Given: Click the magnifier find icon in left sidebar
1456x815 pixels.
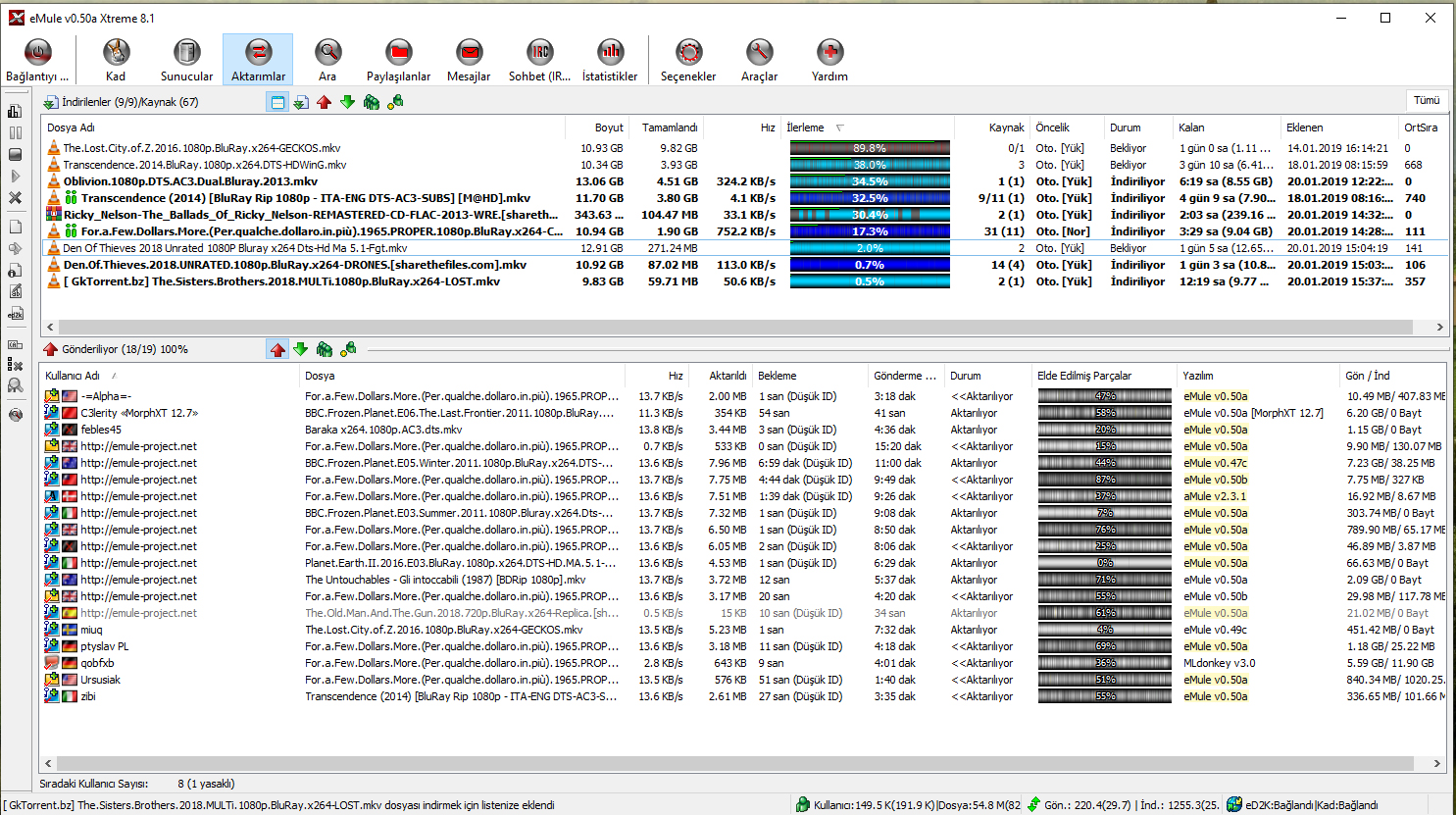Looking at the screenshot, I should point(15,386).
